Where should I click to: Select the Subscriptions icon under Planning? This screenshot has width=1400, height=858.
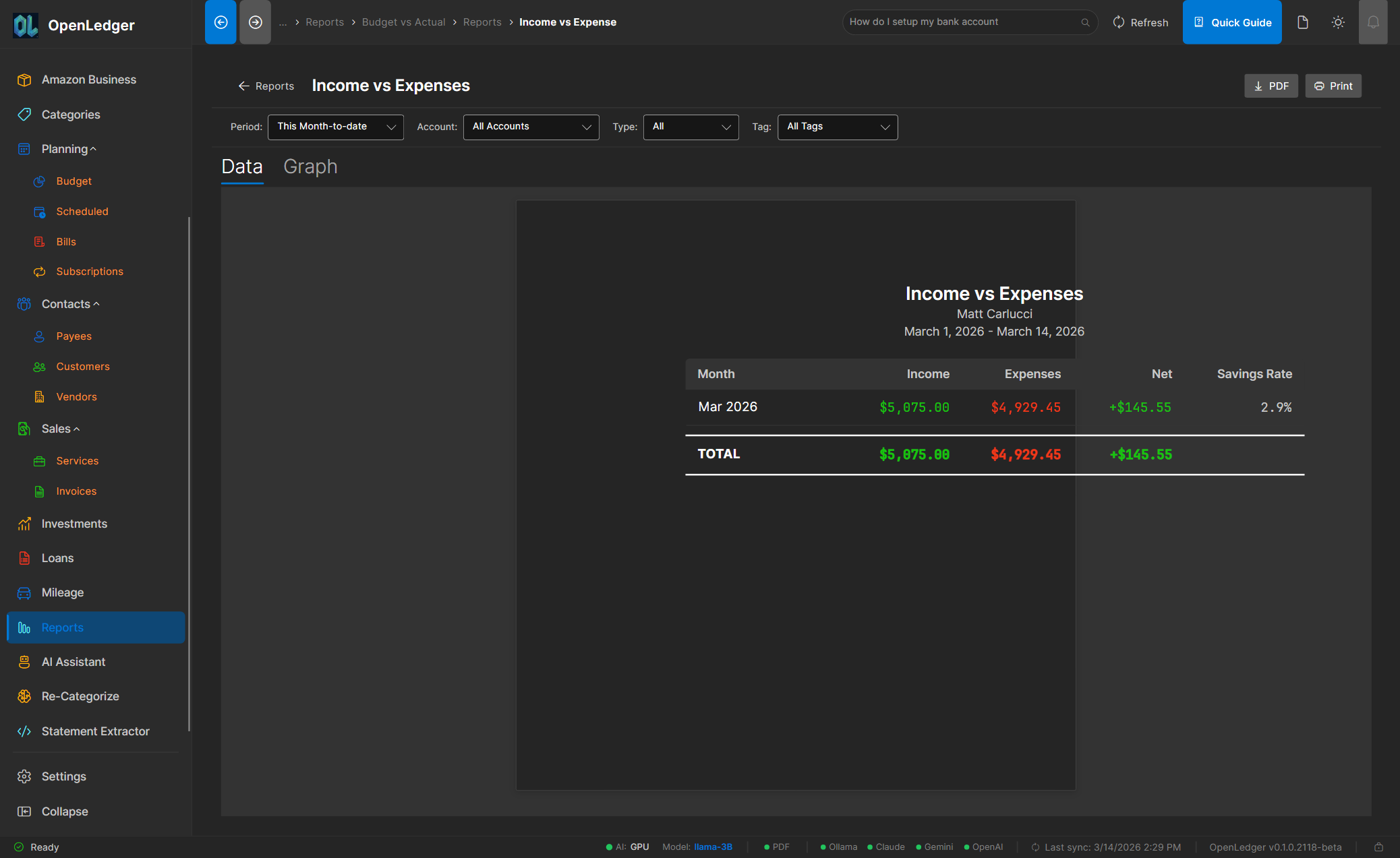pos(40,271)
